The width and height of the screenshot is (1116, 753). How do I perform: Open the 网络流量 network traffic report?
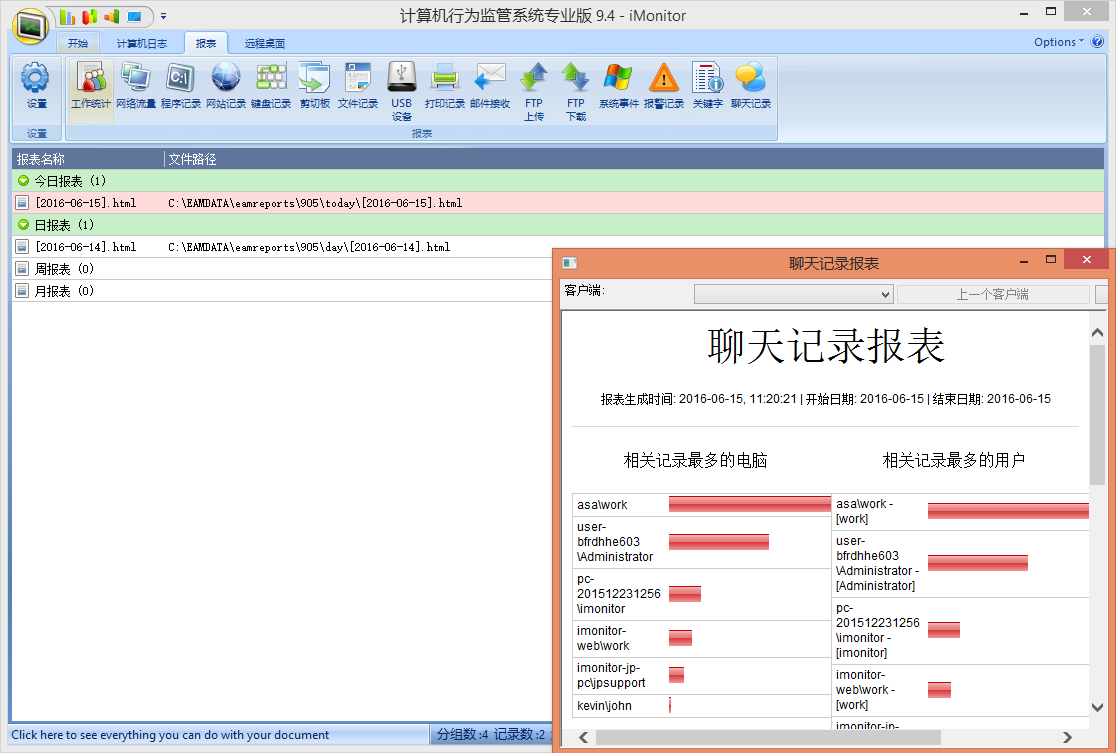click(135, 85)
